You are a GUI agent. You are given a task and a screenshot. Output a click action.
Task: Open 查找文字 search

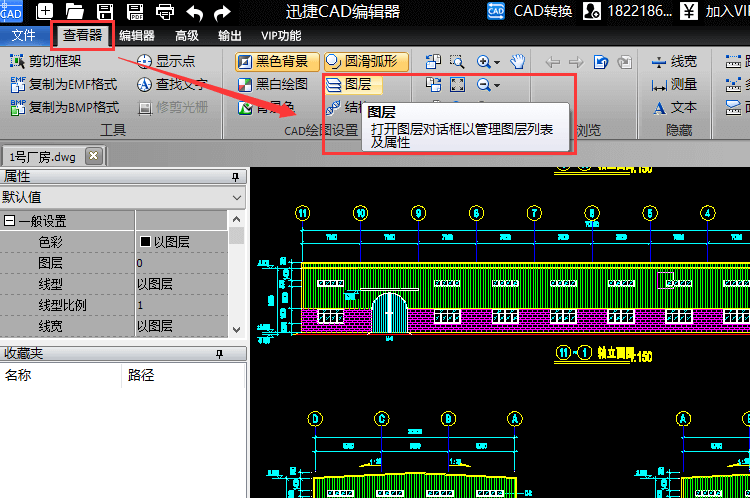172,85
